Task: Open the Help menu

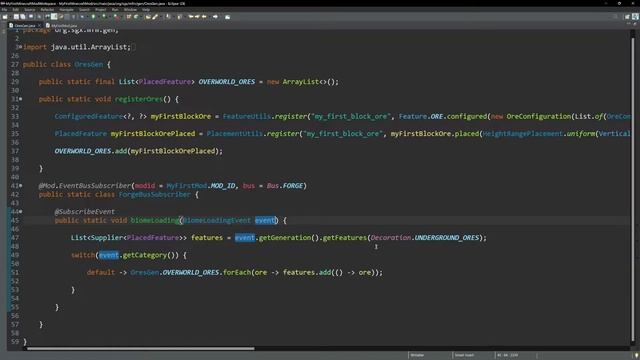Action: tap(146, 9)
